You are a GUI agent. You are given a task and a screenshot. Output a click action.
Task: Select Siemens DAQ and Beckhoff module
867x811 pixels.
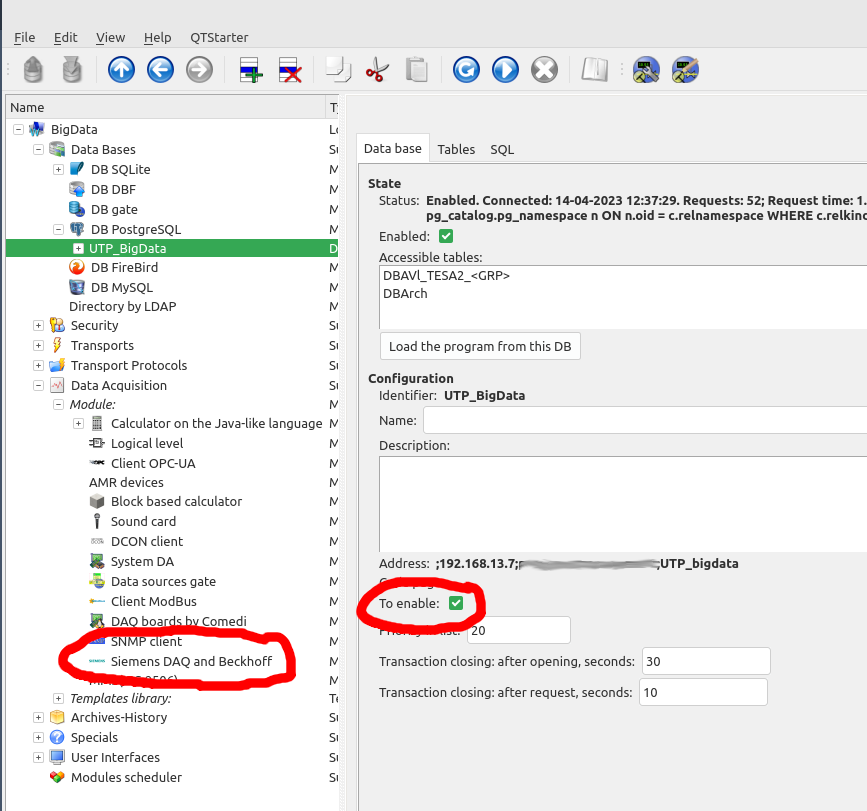(x=190, y=662)
